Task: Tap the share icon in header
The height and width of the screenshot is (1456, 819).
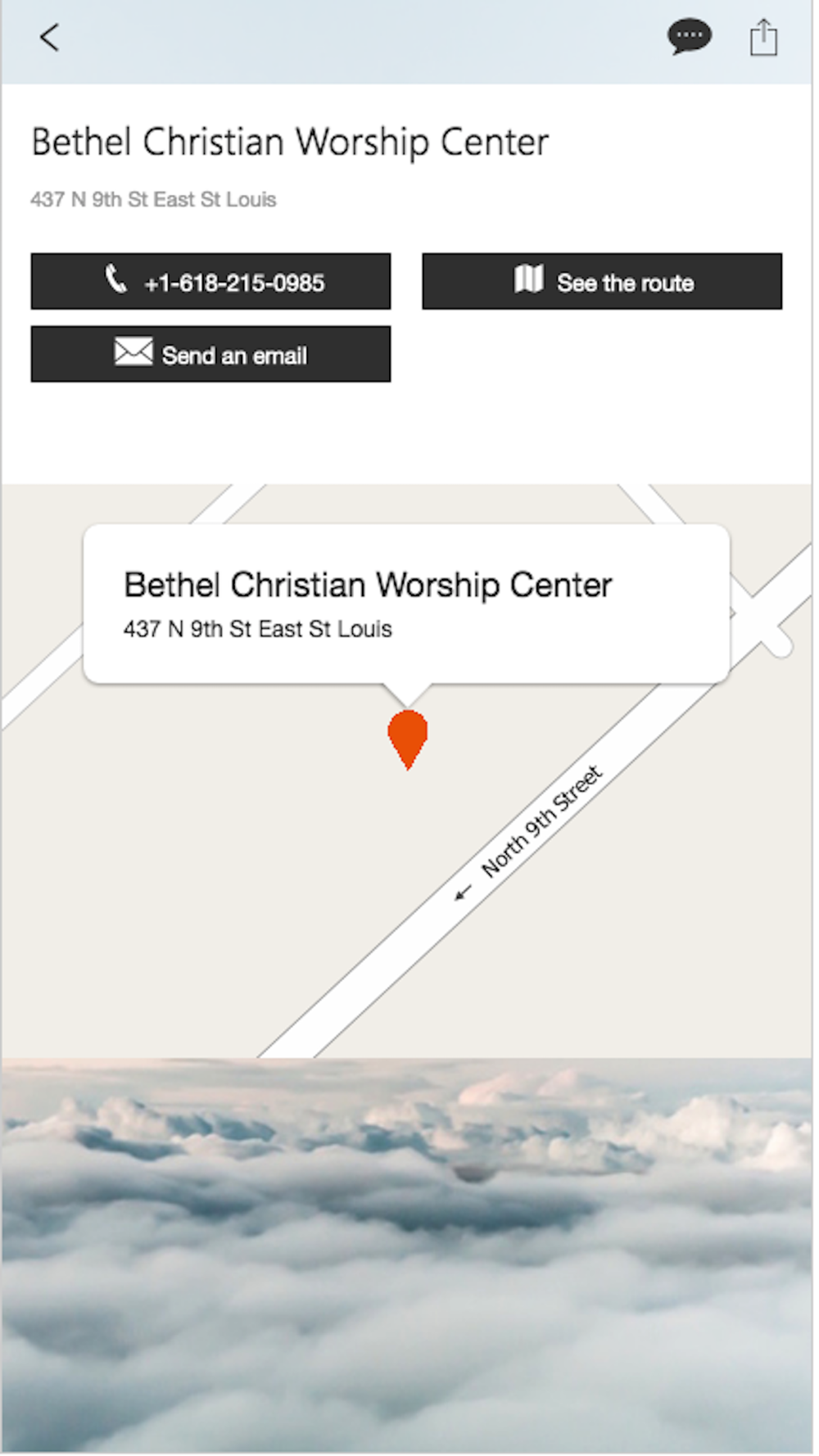Action: click(763, 38)
